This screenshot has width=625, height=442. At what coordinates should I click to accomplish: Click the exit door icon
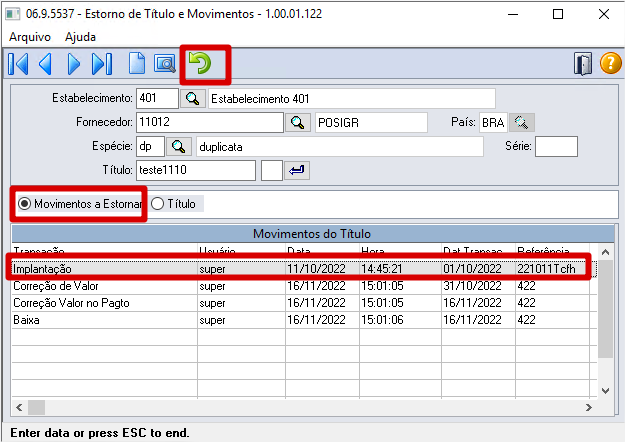583,64
